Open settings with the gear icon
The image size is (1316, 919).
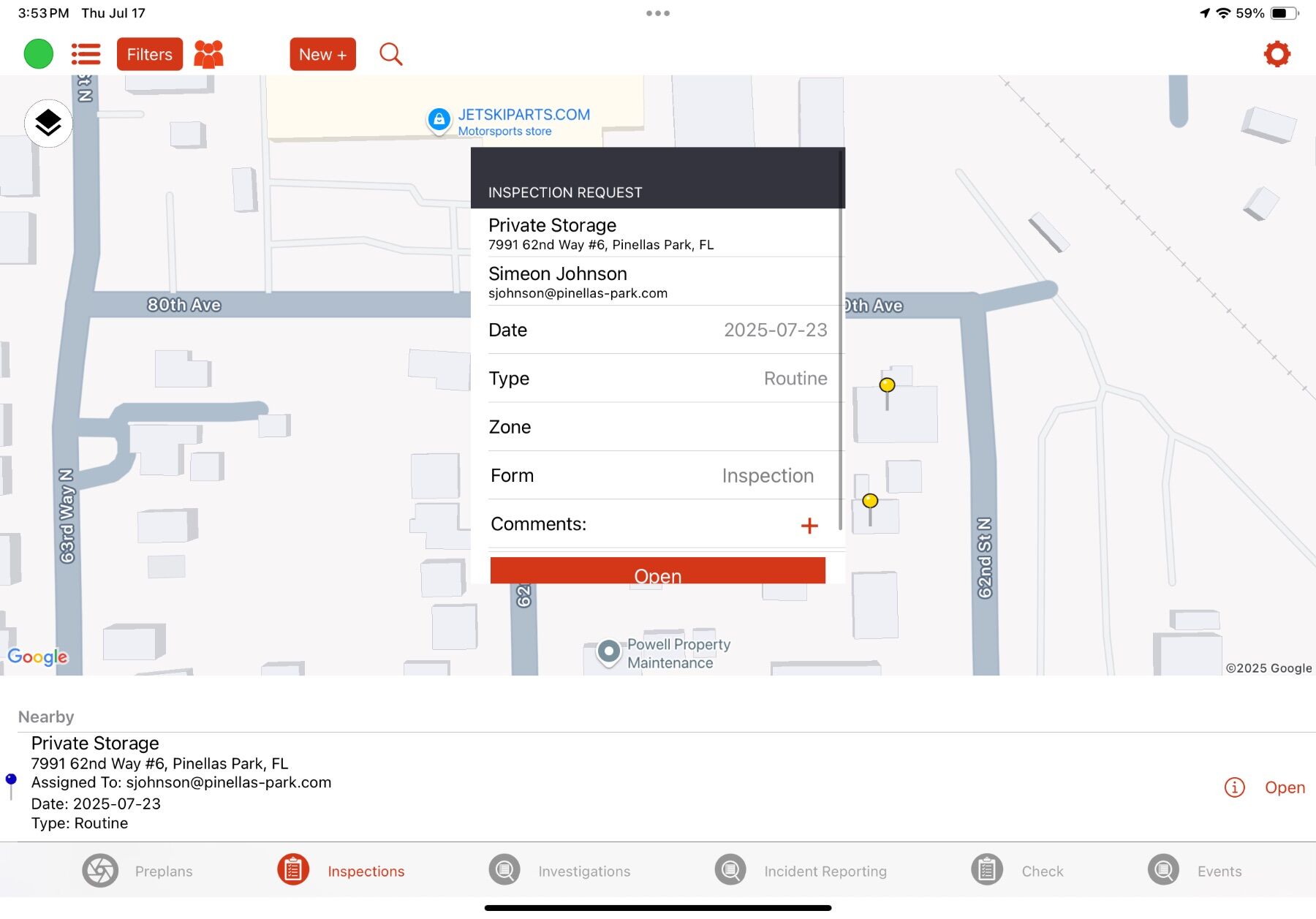point(1277,54)
